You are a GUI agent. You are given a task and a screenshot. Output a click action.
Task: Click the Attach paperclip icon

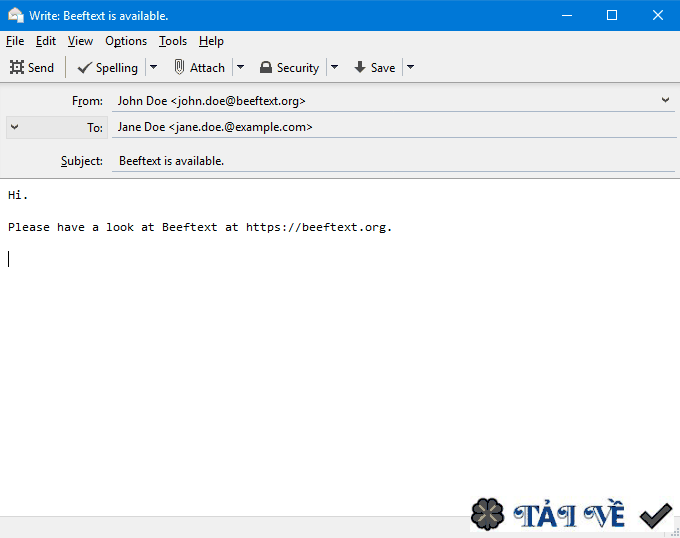179,67
